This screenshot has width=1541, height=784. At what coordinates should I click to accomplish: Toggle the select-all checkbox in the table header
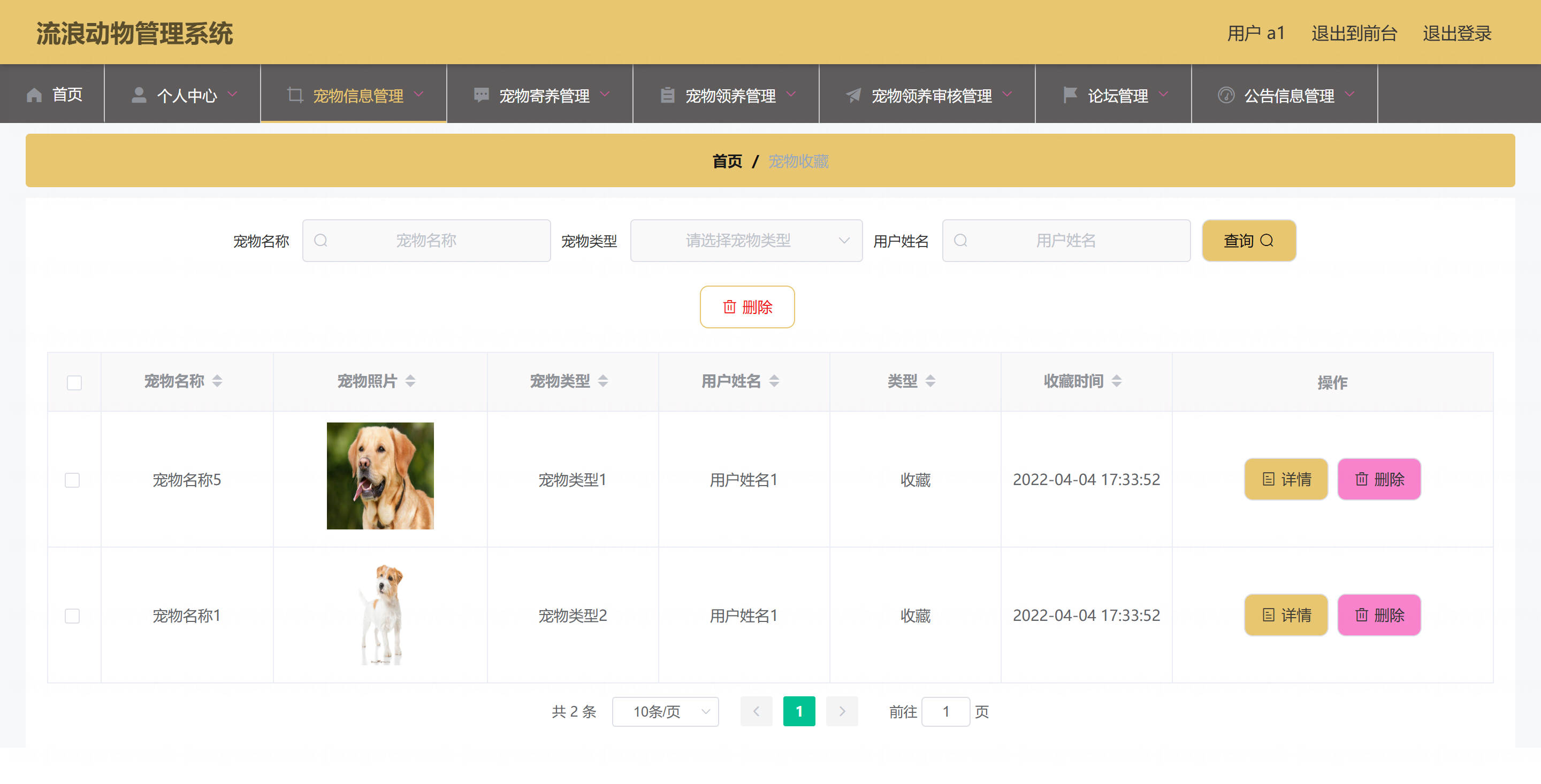74,383
